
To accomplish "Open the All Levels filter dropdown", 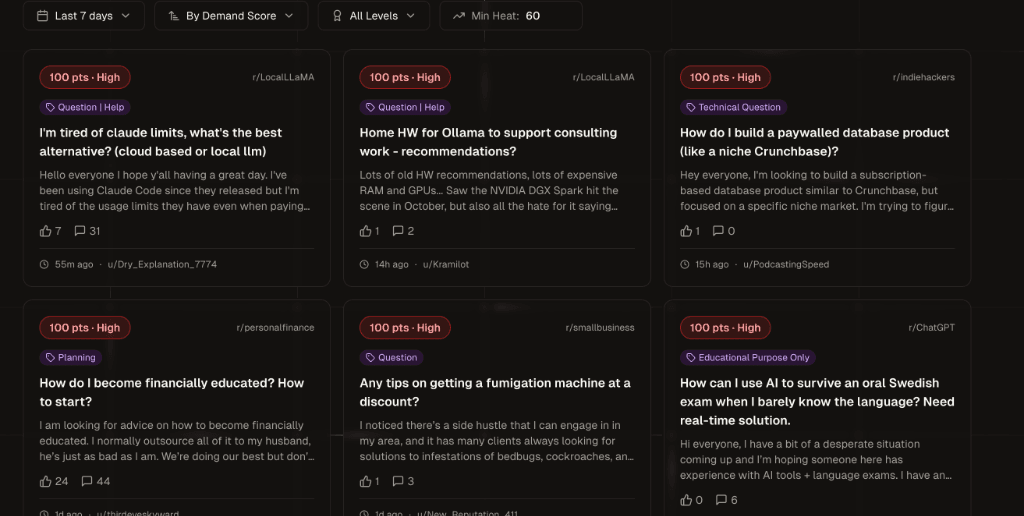I will click(x=374, y=16).
